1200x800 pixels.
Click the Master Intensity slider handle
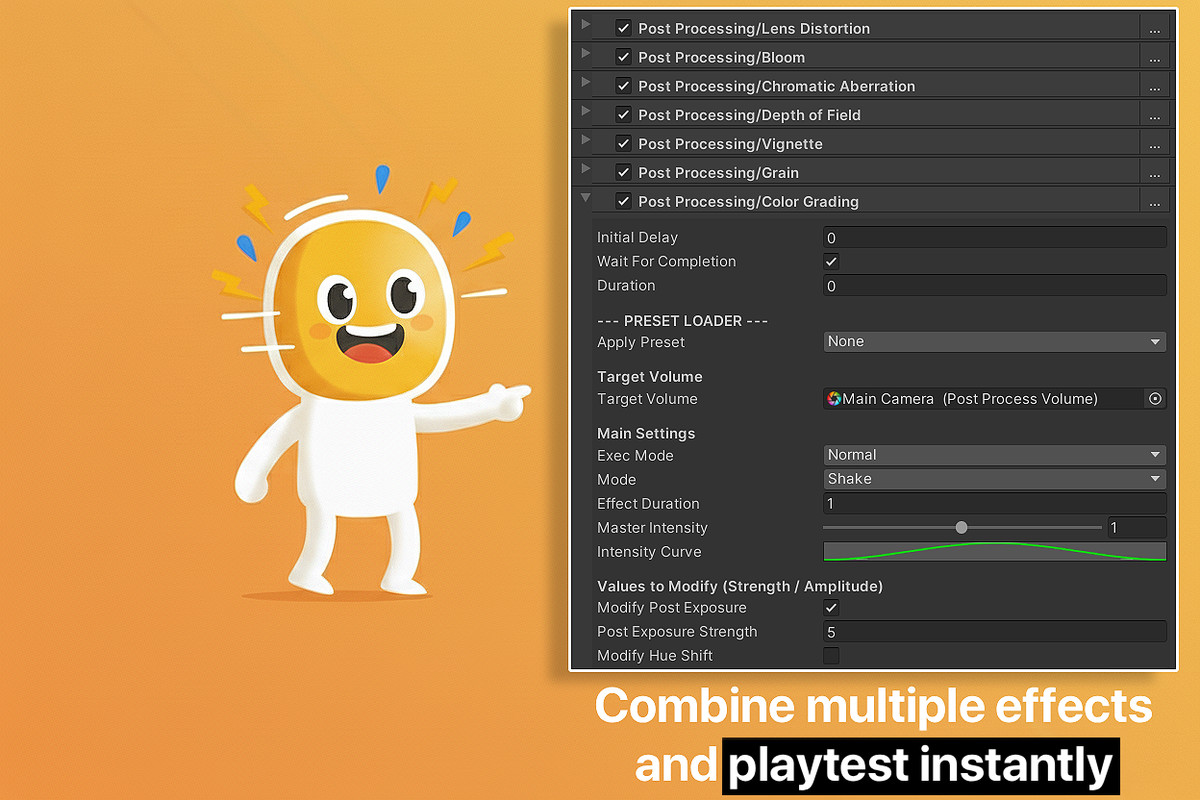[961, 527]
